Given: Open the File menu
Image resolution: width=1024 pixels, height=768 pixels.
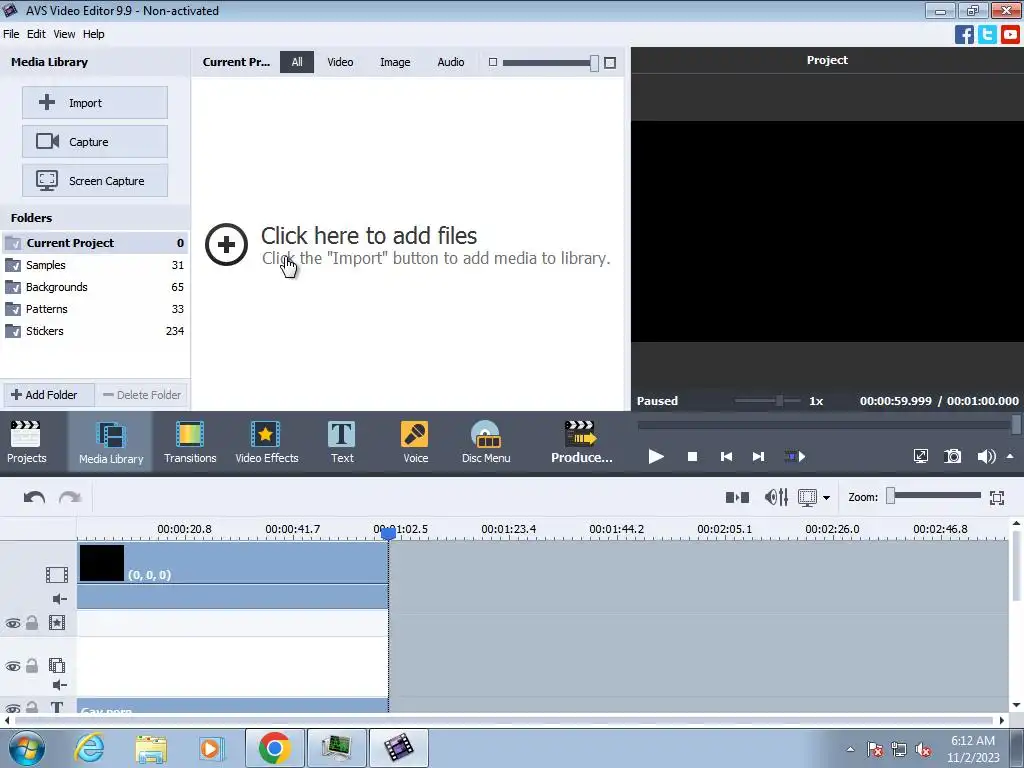Looking at the screenshot, I should tap(11, 34).
